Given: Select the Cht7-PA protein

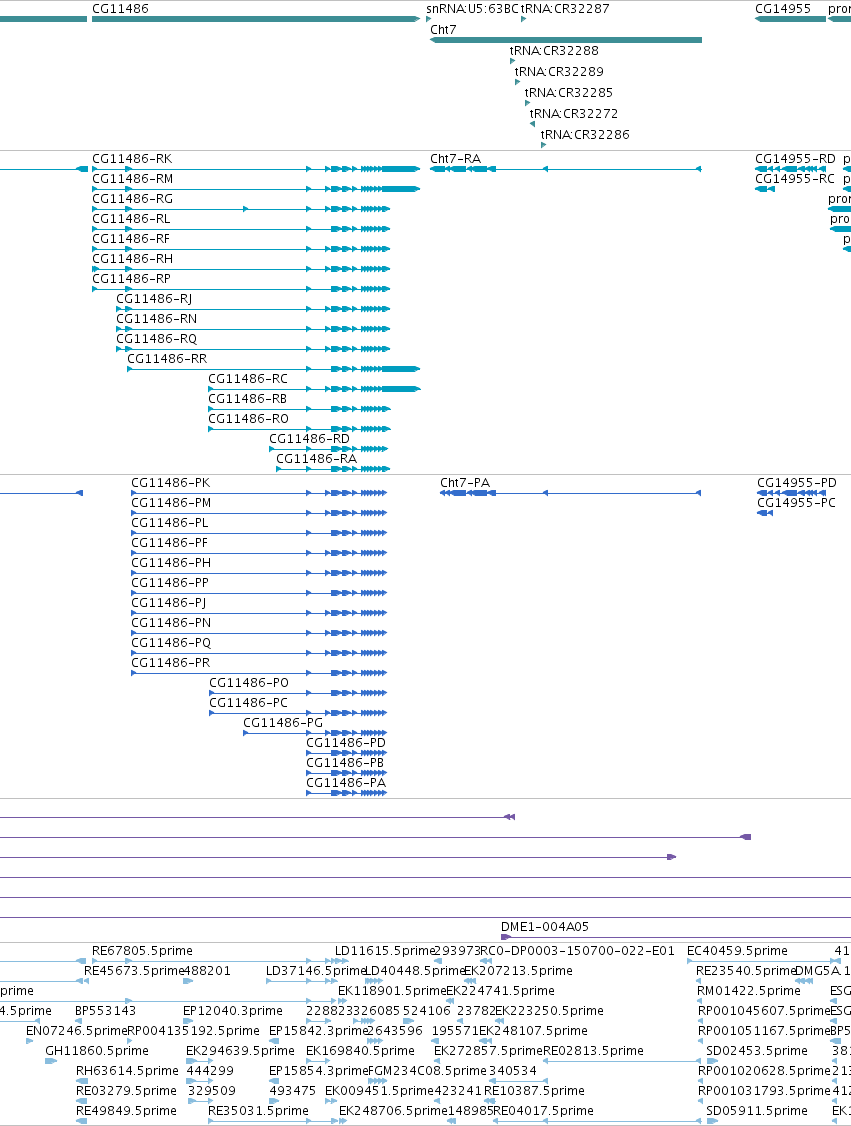Looking at the screenshot, I should 570,493.
